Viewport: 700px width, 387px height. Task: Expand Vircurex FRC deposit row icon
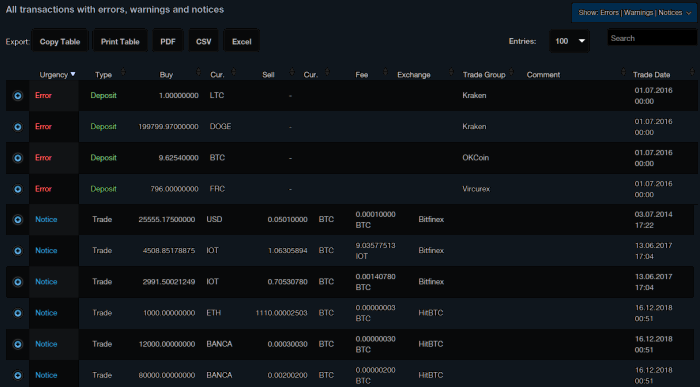pos(18,189)
